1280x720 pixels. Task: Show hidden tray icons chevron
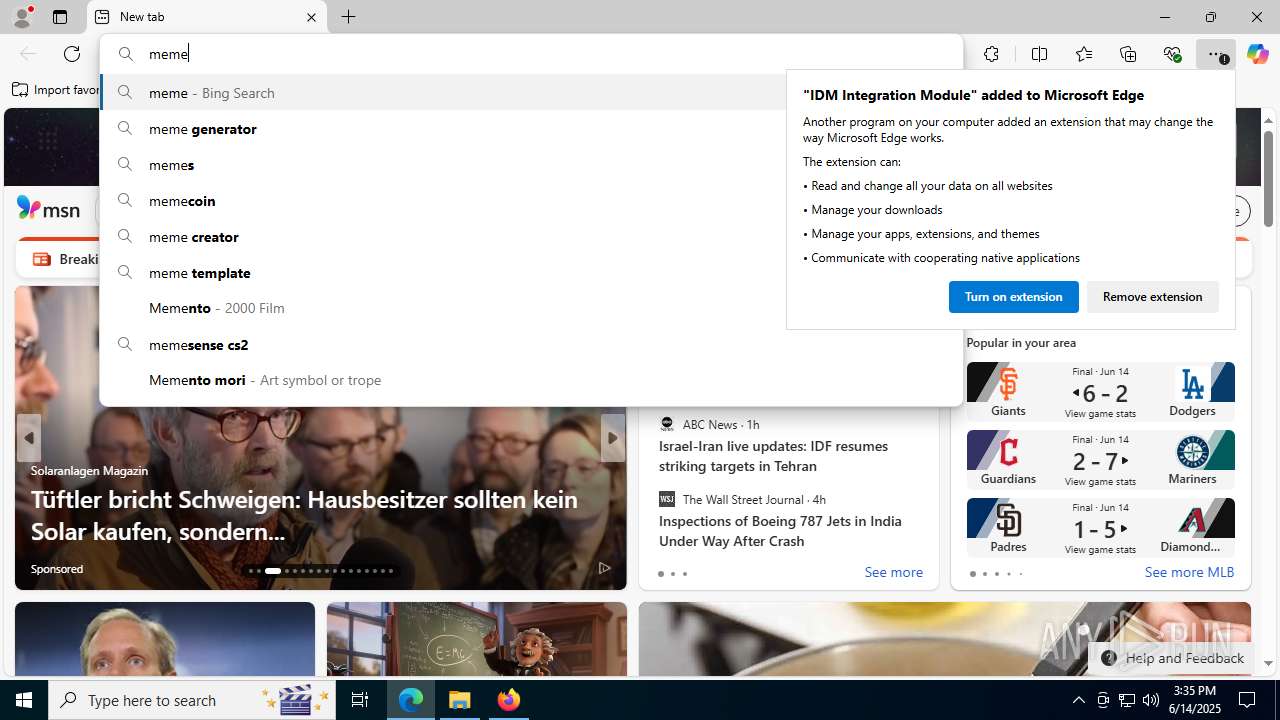1078,700
